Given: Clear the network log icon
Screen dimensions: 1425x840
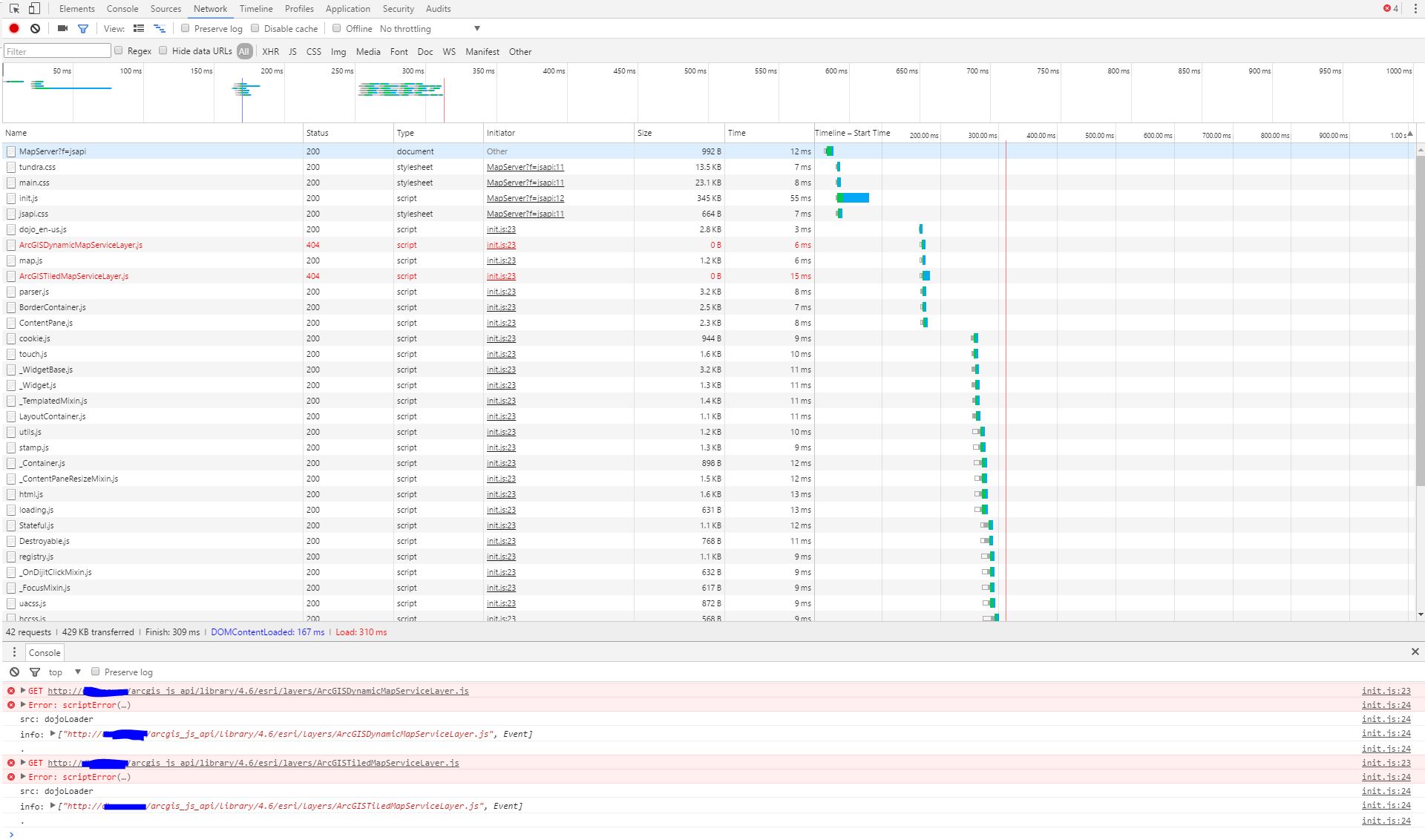Looking at the screenshot, I should 35,28.
